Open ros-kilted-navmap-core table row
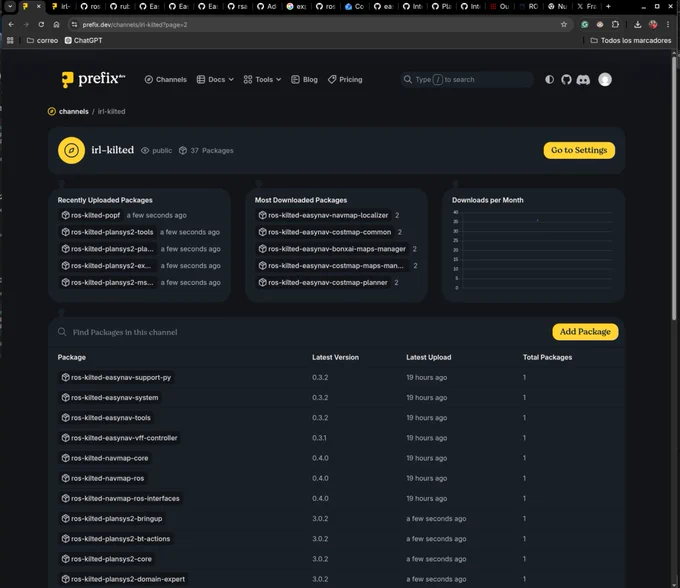680x588 pixels. coord(336,458)
